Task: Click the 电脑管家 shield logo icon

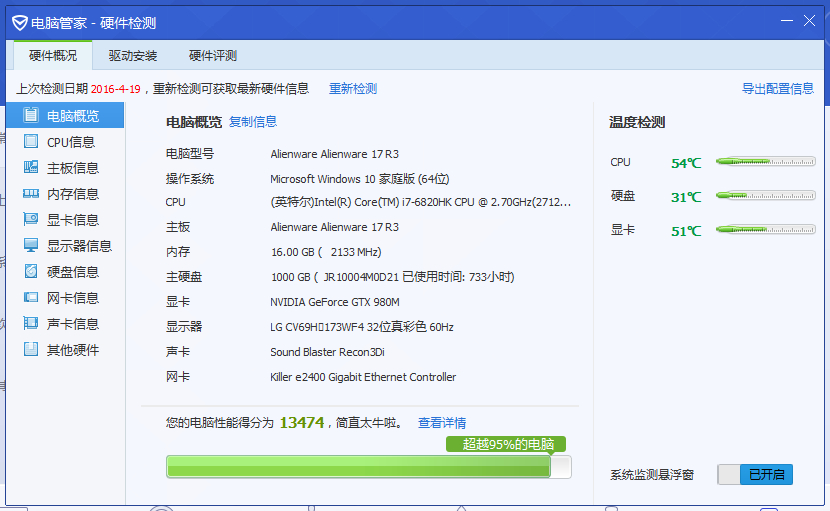Action: click(20, 23)
